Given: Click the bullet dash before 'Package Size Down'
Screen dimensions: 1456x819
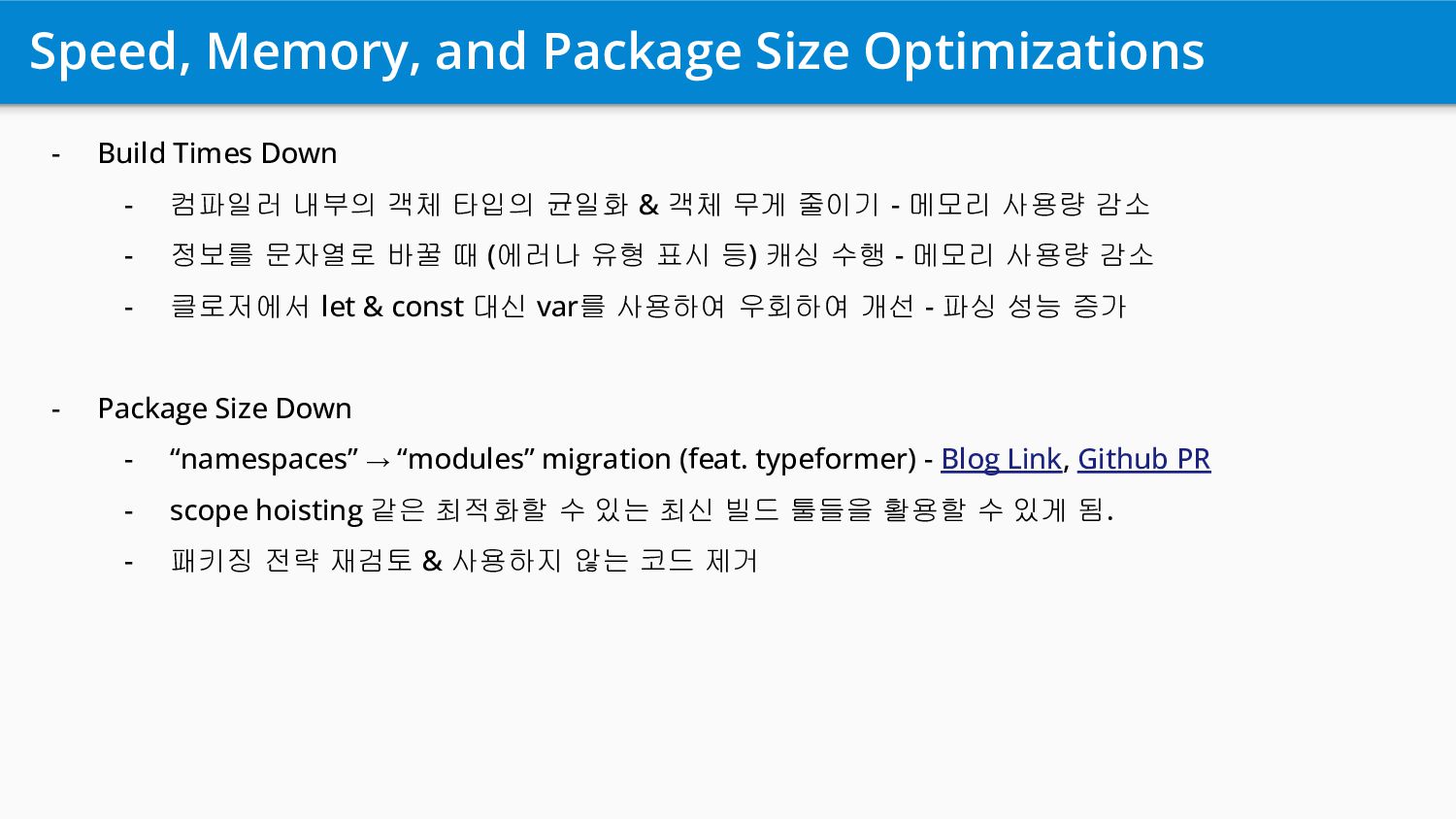Looking at the screenshot, I should [x=55, y=409].
